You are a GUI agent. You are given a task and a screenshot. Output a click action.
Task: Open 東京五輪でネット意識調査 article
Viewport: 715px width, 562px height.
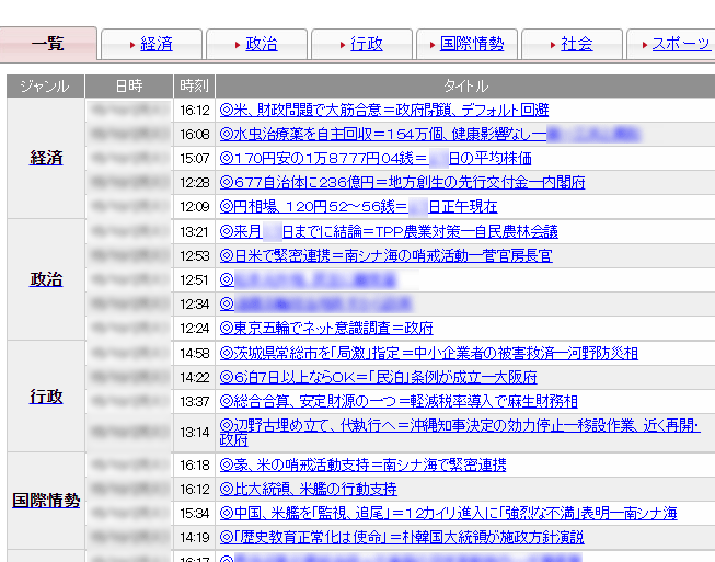click(x=326, y=328)
